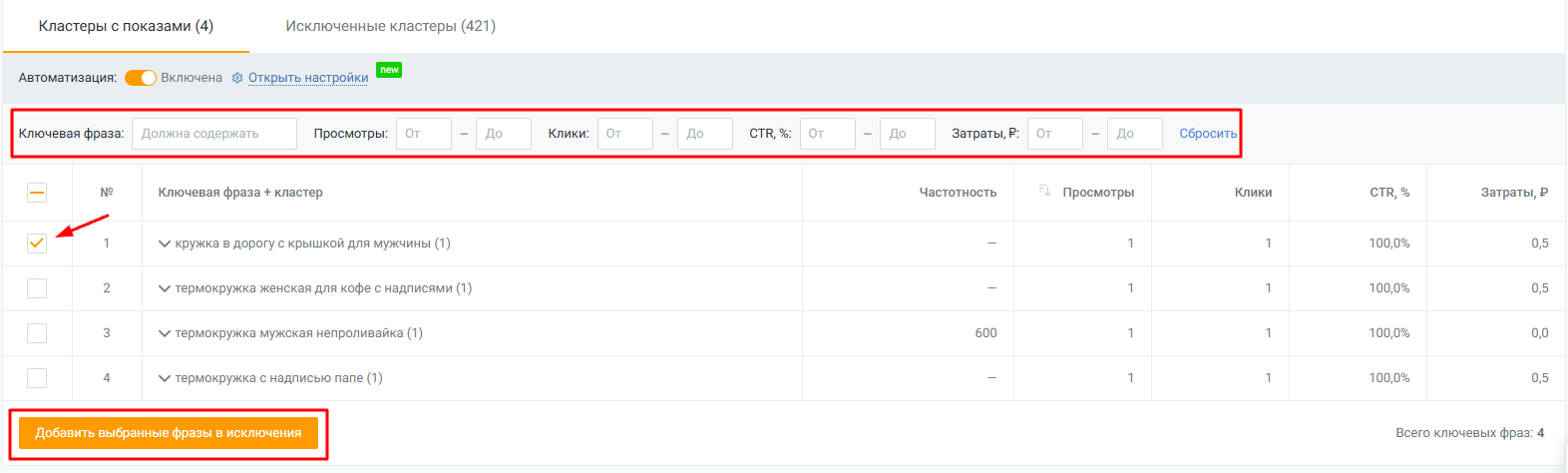Toggle the select-all header checkbox
1568x473 pixels.
pos(37,193)
